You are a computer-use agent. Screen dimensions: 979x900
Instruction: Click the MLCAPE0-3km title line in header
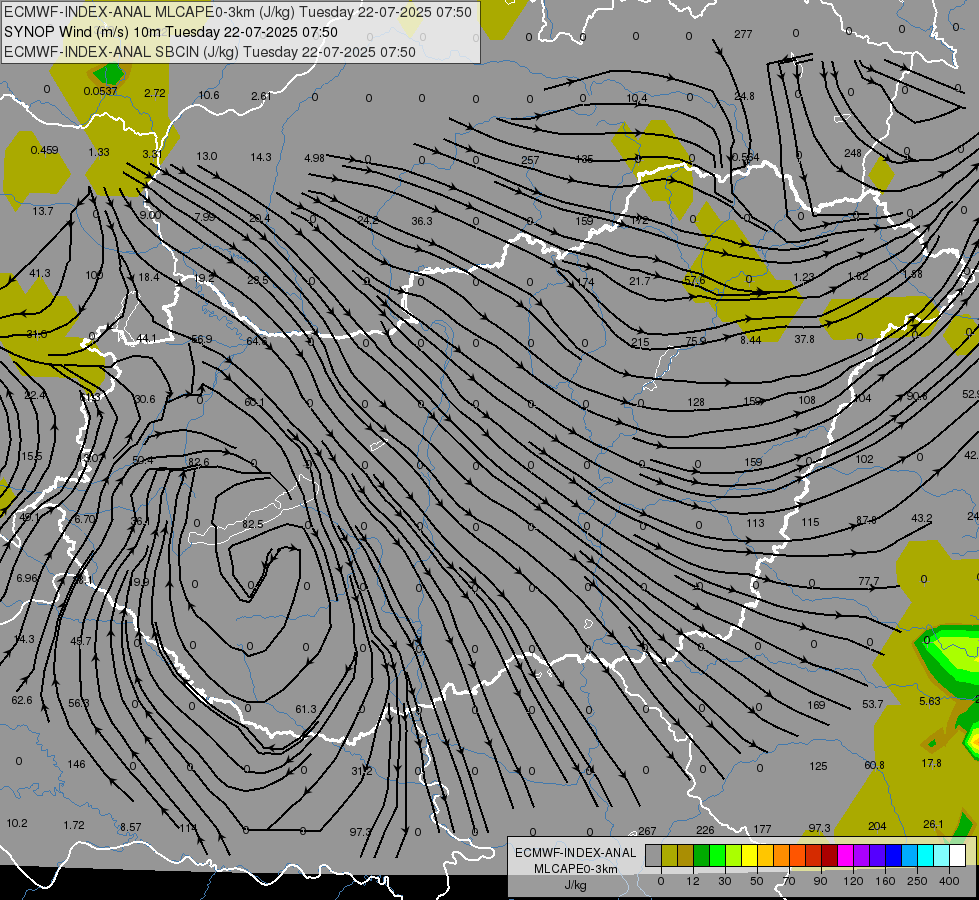pyautogui.click(x=238, y=12)
